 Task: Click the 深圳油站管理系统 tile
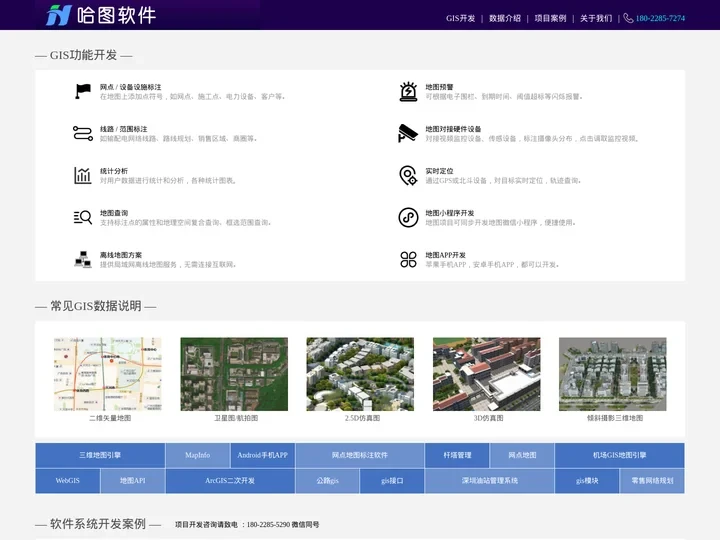click(489, 481)
